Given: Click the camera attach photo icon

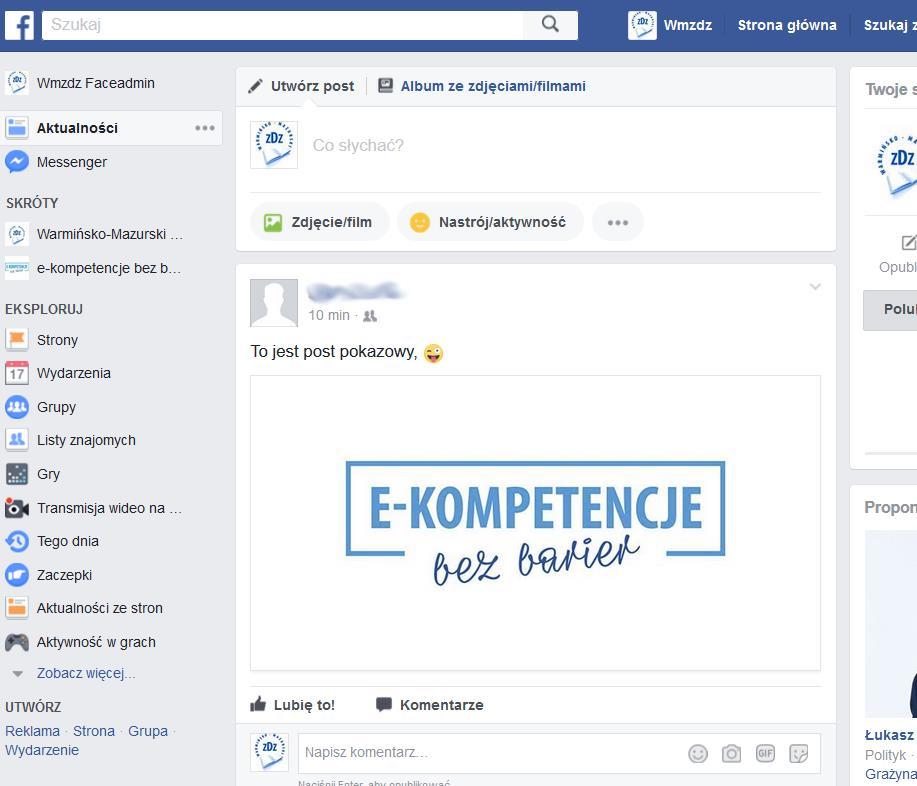Looking at the screenshot, I should point(731,753).
